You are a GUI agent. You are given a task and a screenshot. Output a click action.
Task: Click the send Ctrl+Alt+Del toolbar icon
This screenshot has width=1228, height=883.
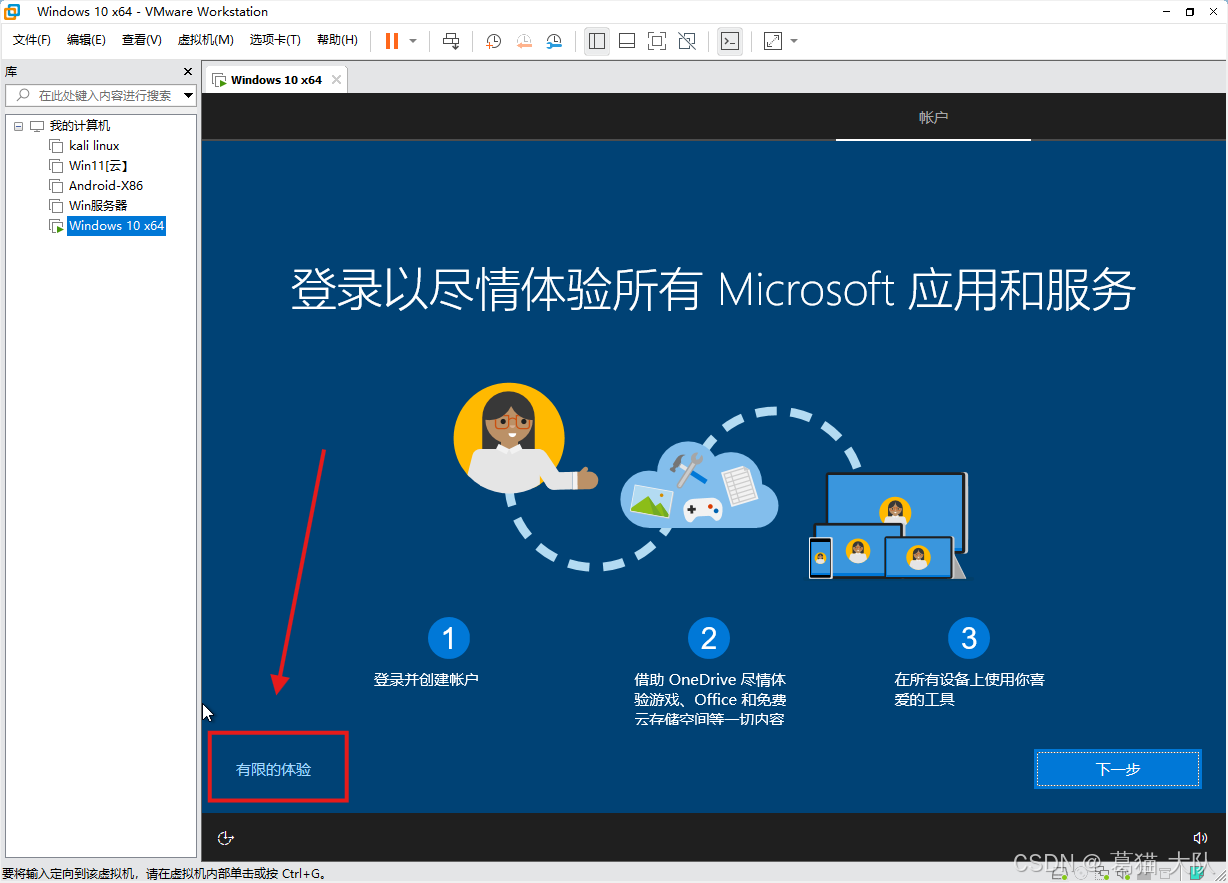452,41
